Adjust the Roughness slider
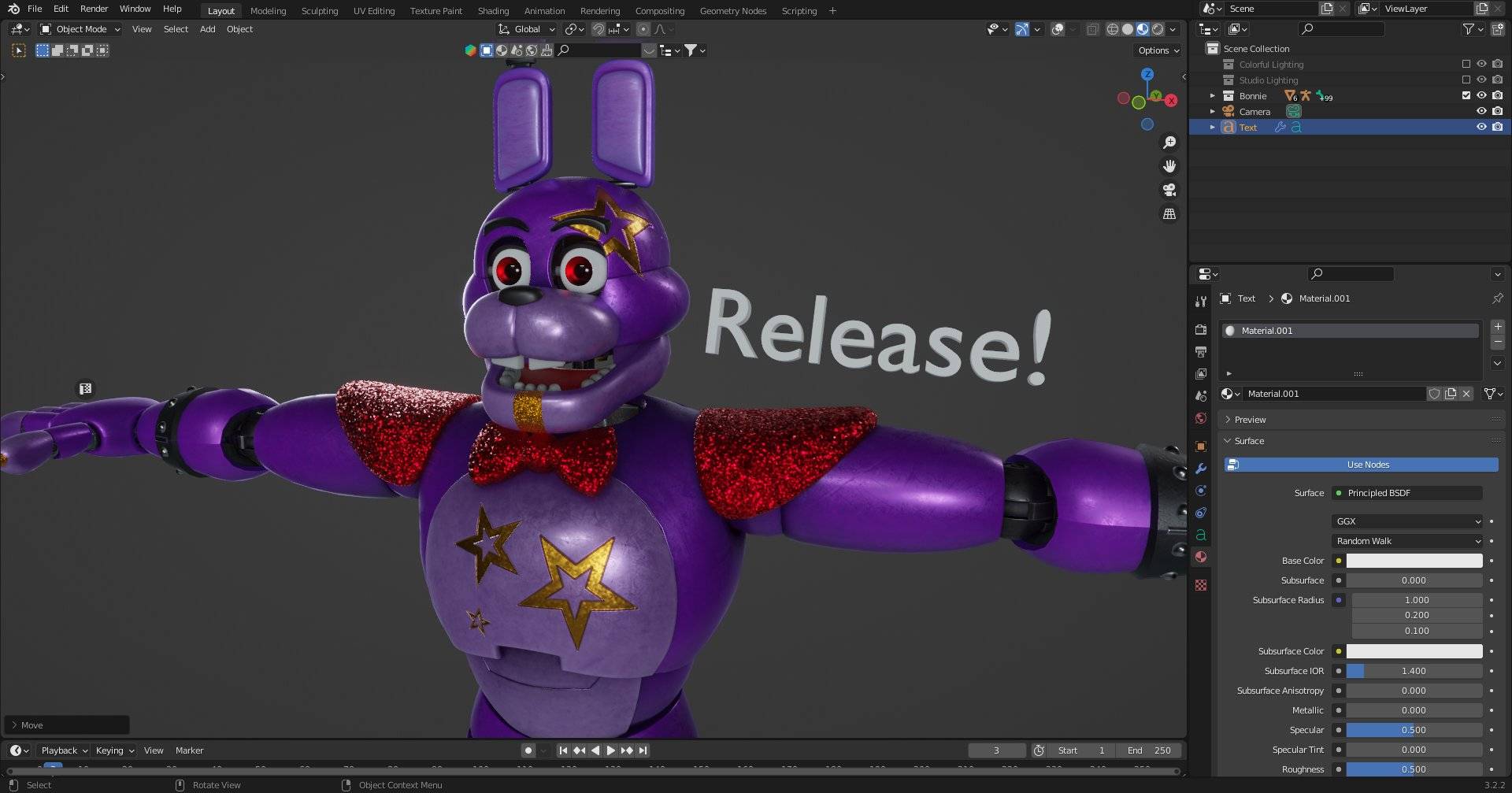Viewport: 1512px width, 793px height. pyautogui.click(x=1414, y=769)
